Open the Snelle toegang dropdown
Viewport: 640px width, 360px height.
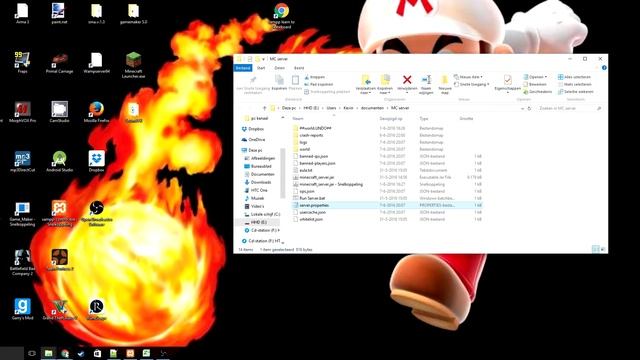(471, 84)
